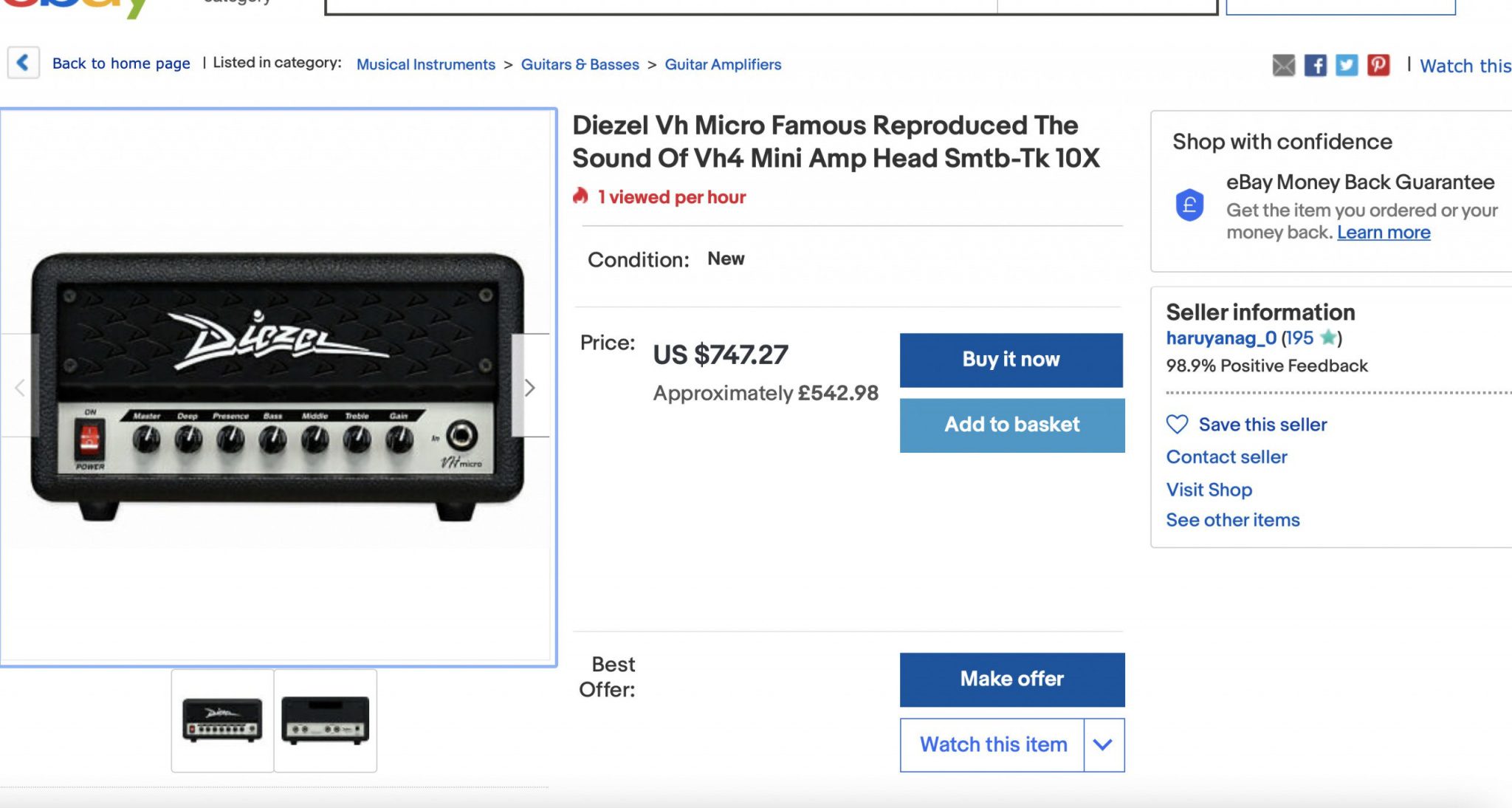Watch this item below Make offer
Image resolution: width=1512 pixels, height=808 pixels.
pos(992,744)
